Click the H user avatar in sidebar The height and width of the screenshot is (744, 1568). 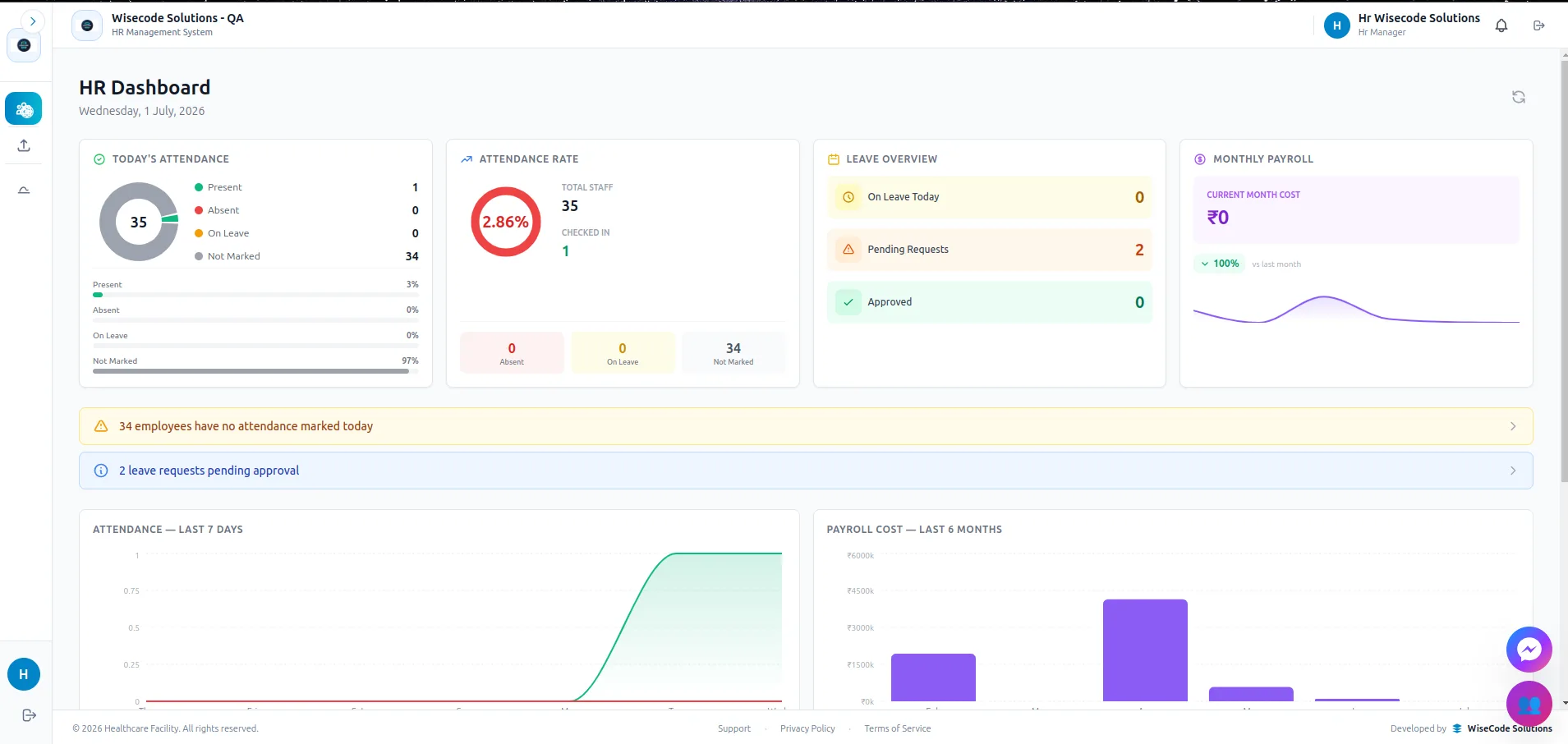(x=24, y=674)
